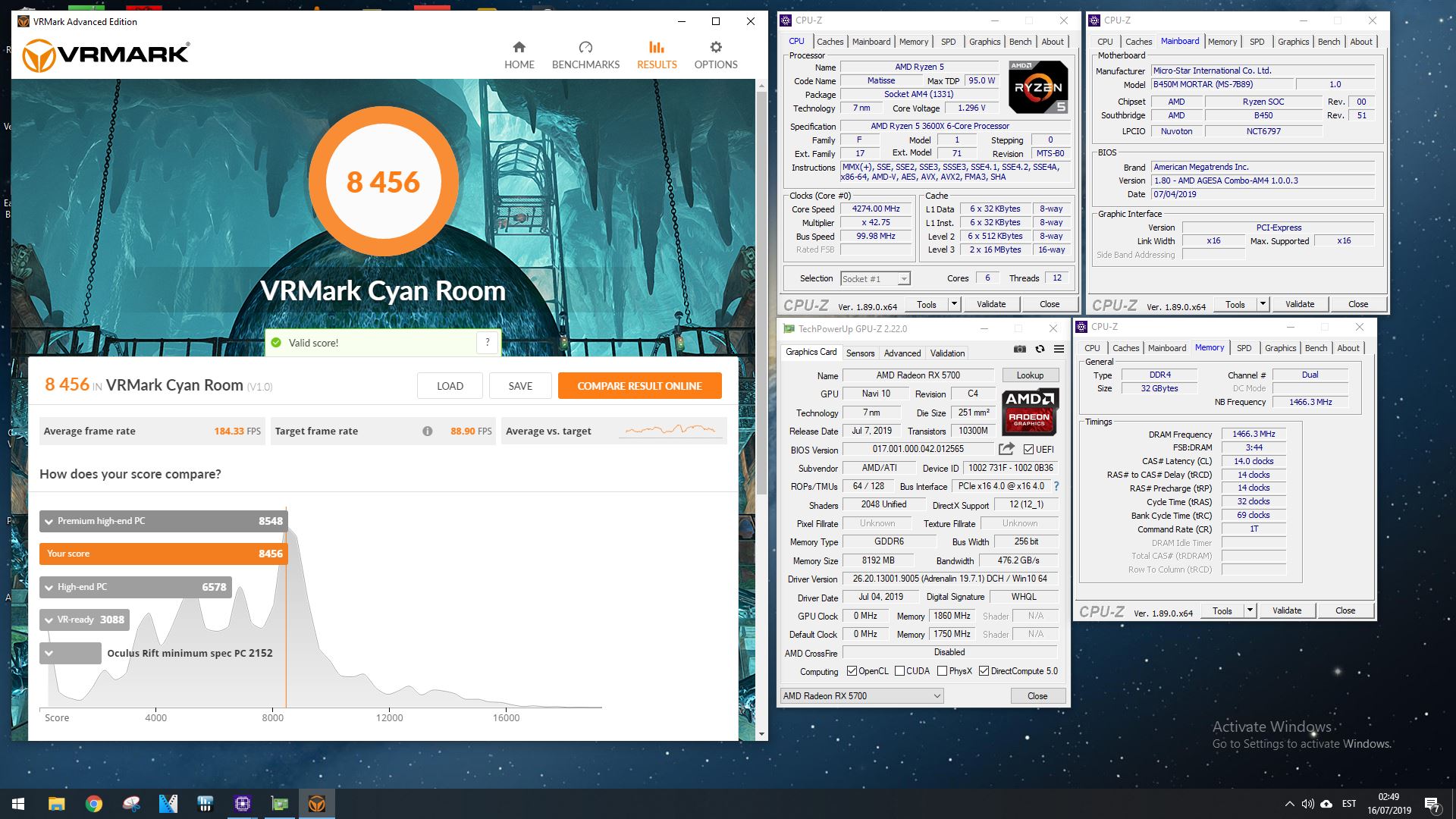Open VRMark Home page
This screenshot has height=819, width=1456.
click(x=519, y=55)
